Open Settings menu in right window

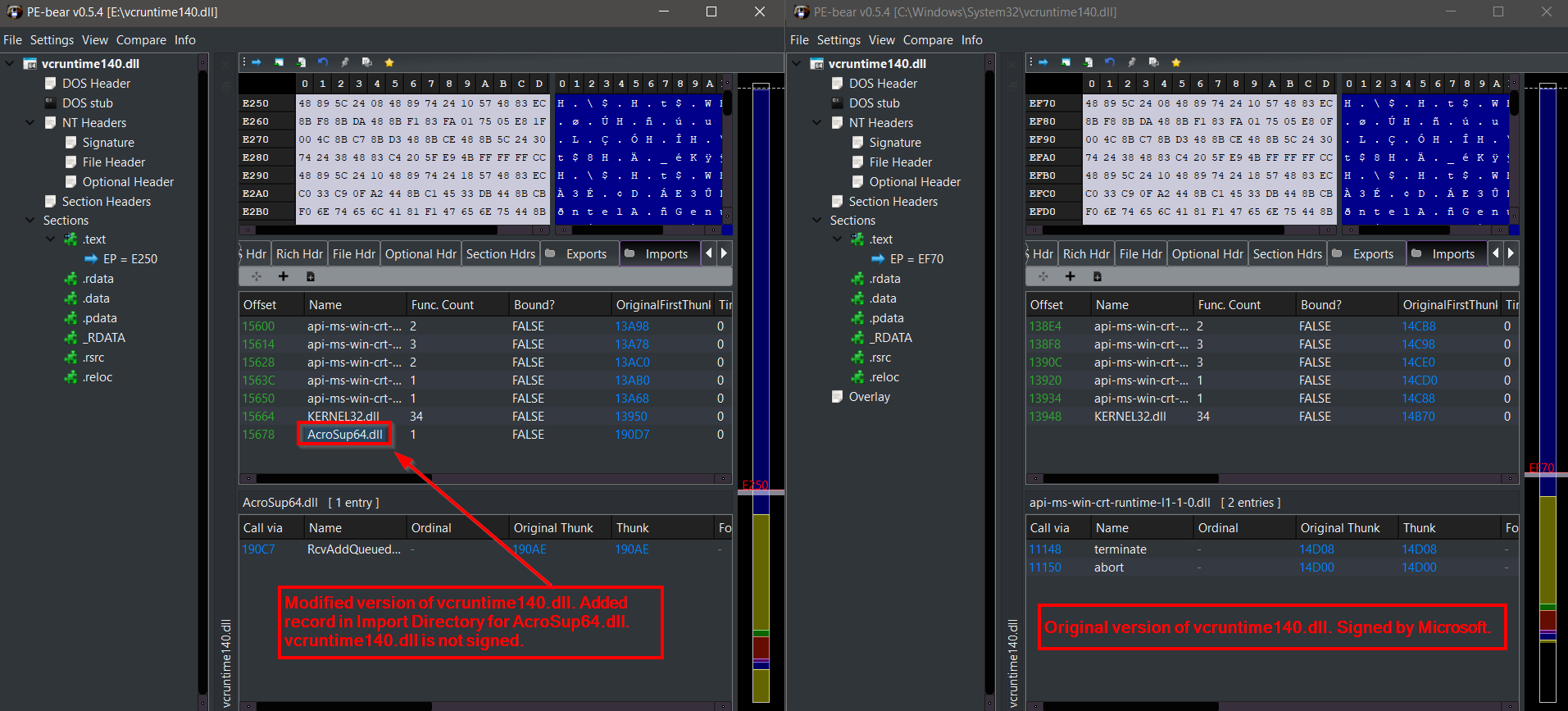click(839, 40)
